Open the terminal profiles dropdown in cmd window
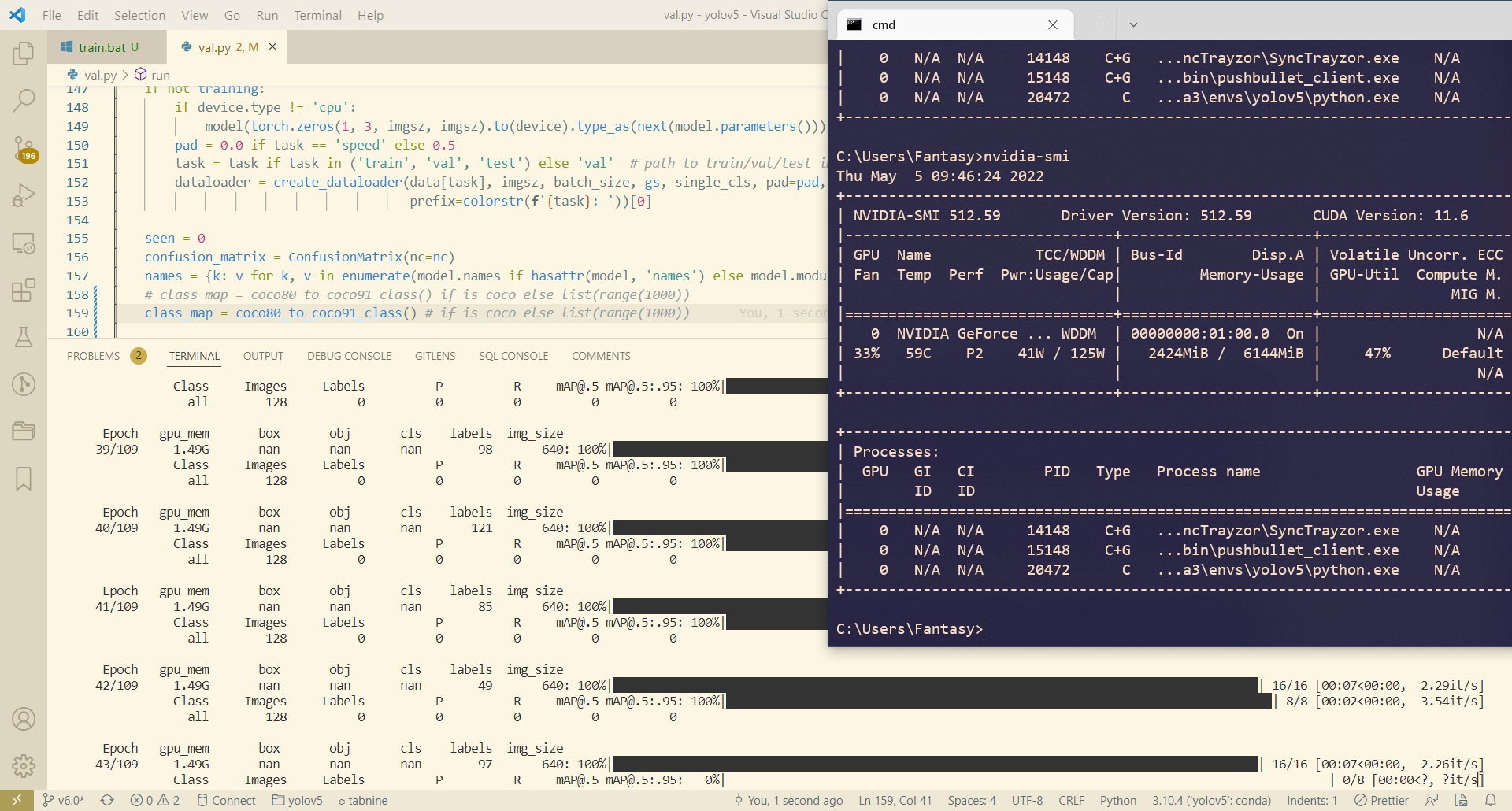This screenshot has height=811, width=1512. 1134,24
